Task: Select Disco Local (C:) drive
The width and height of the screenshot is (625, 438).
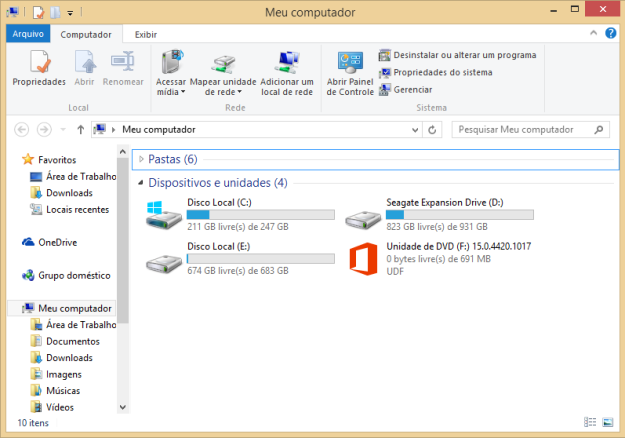Action: click(x=240, y=214)
